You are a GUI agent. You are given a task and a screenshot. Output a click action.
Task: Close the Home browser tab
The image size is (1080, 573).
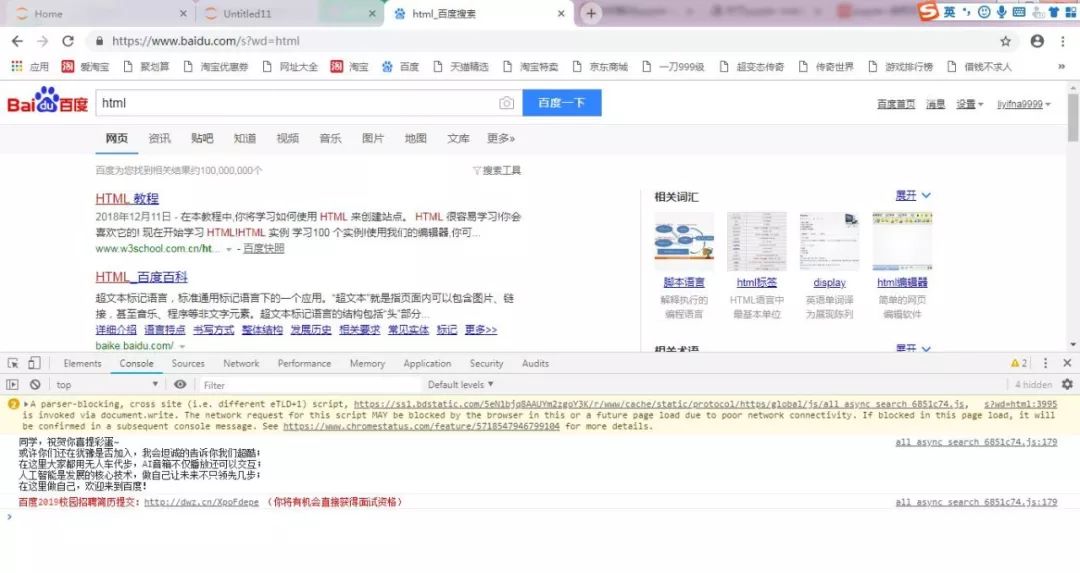pos(183,14)
